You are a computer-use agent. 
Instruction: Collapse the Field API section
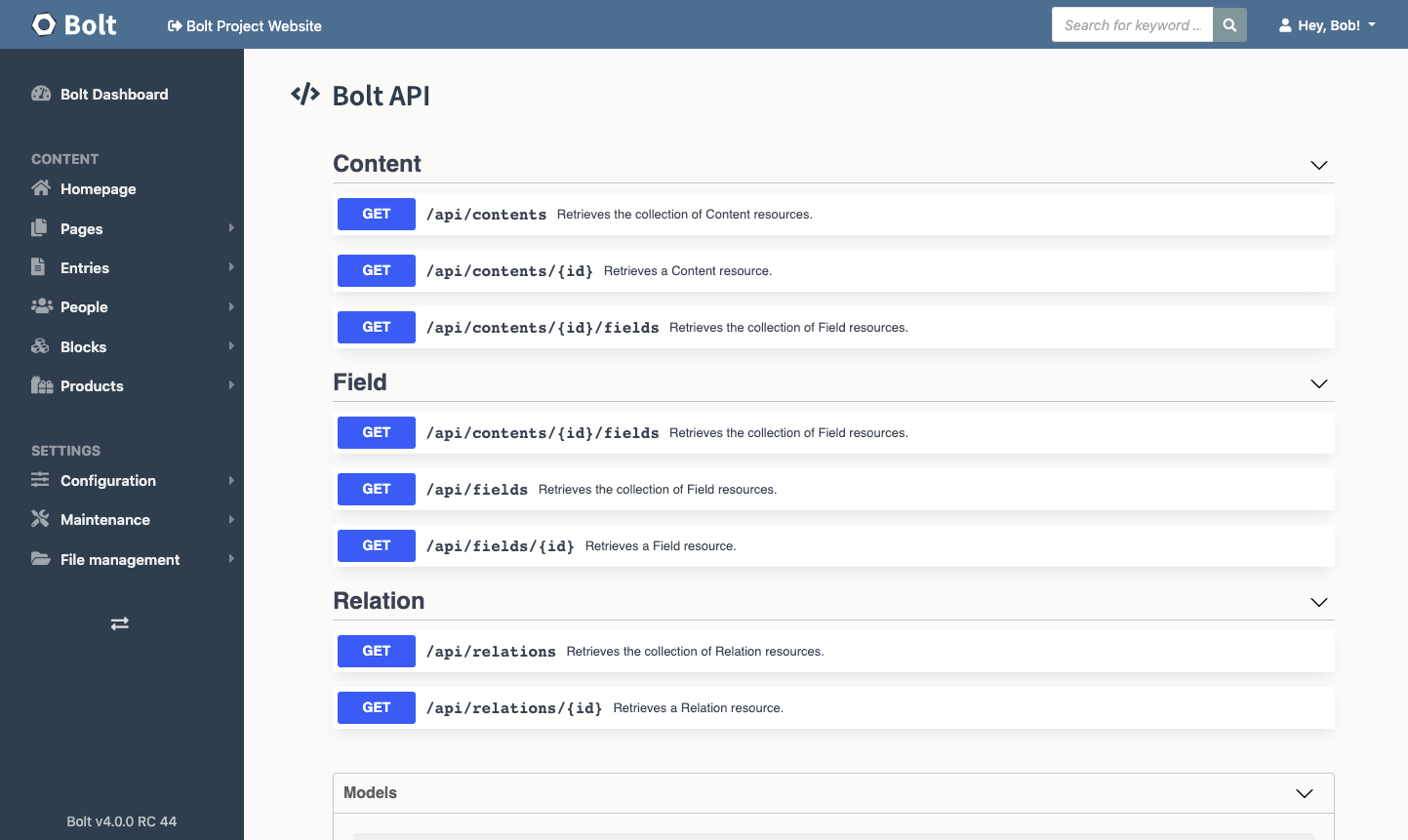pyautogui.click(x=1319, y=384)
